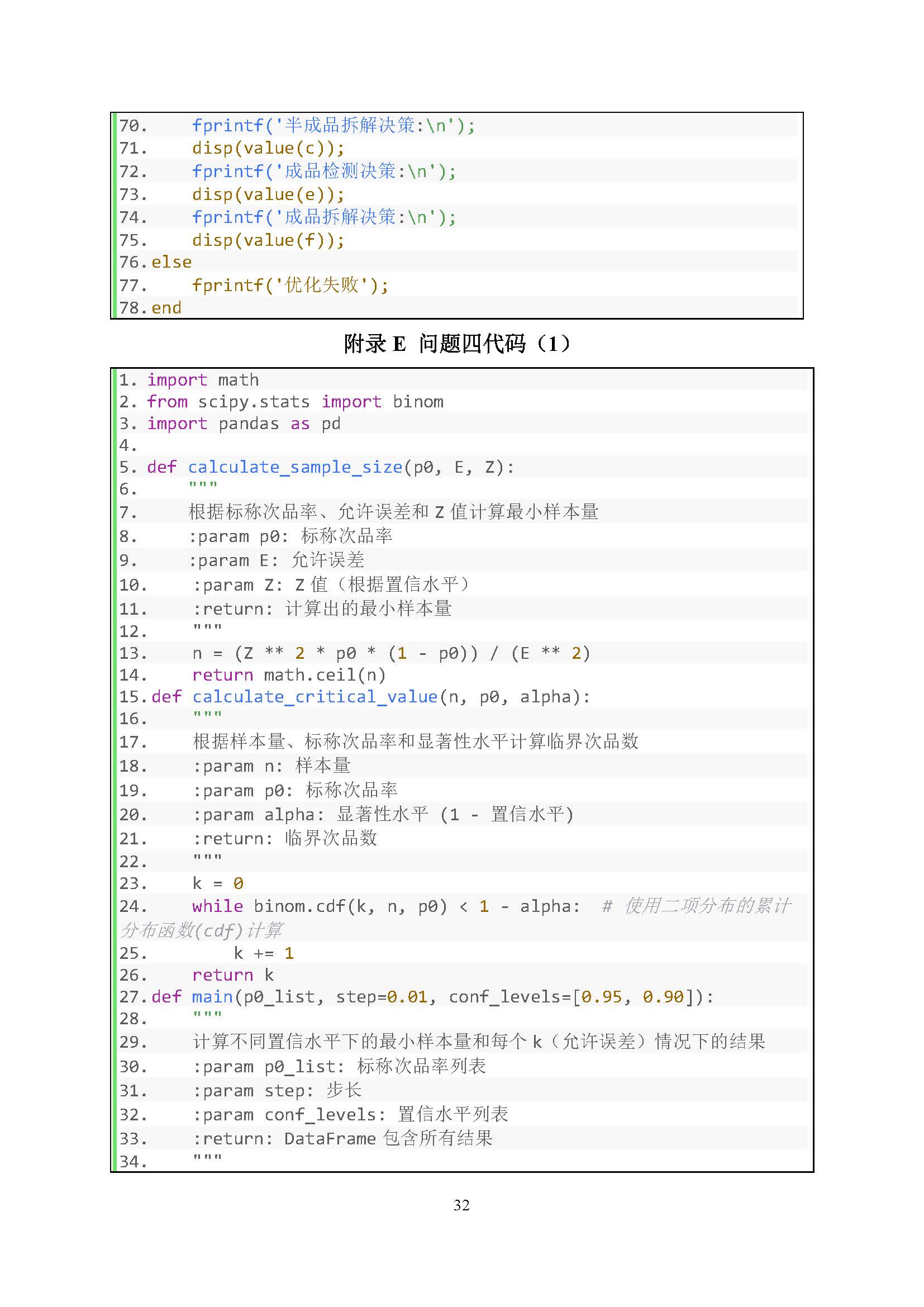Click the line 'import math'
The height and width of the screenshot is (1307, 924).
(x=203, y=379)
